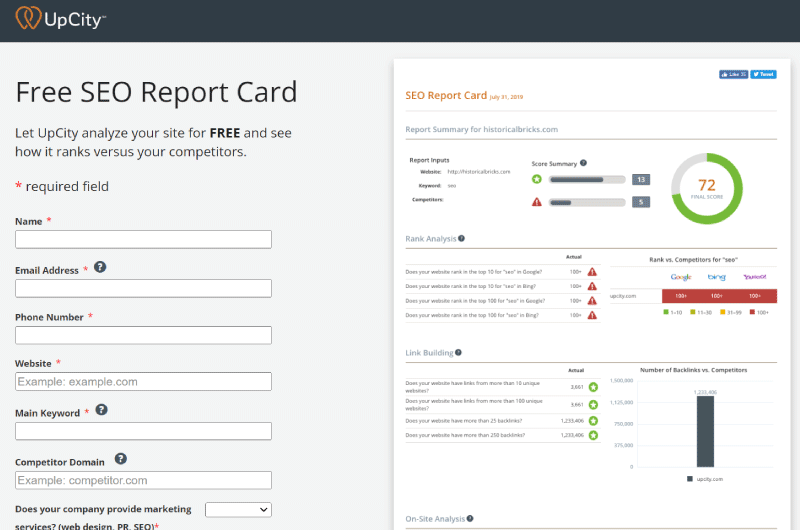Click red warning score icon
Screen dimensions: 800x530
point(537,202)
